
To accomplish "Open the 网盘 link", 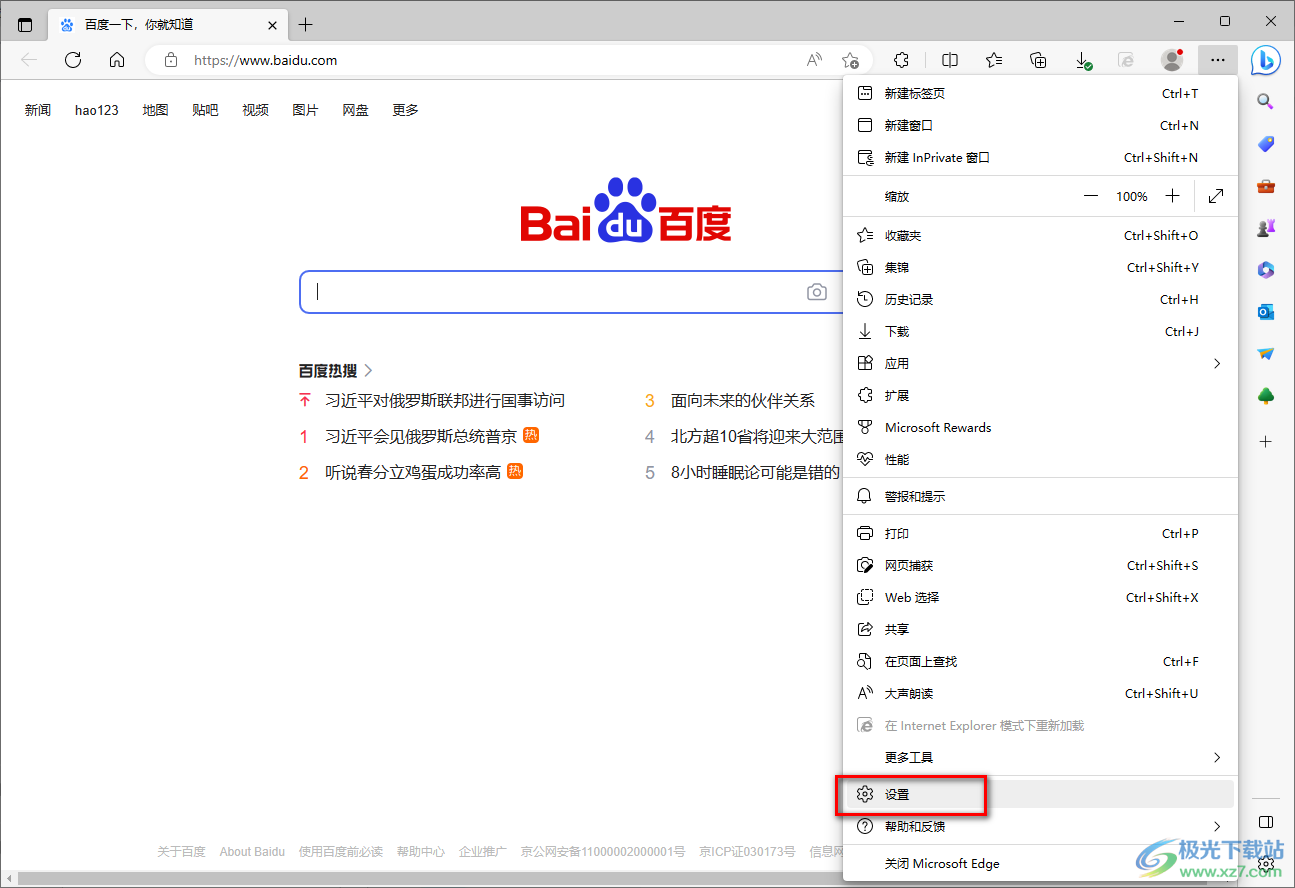I will click(355, 110).
